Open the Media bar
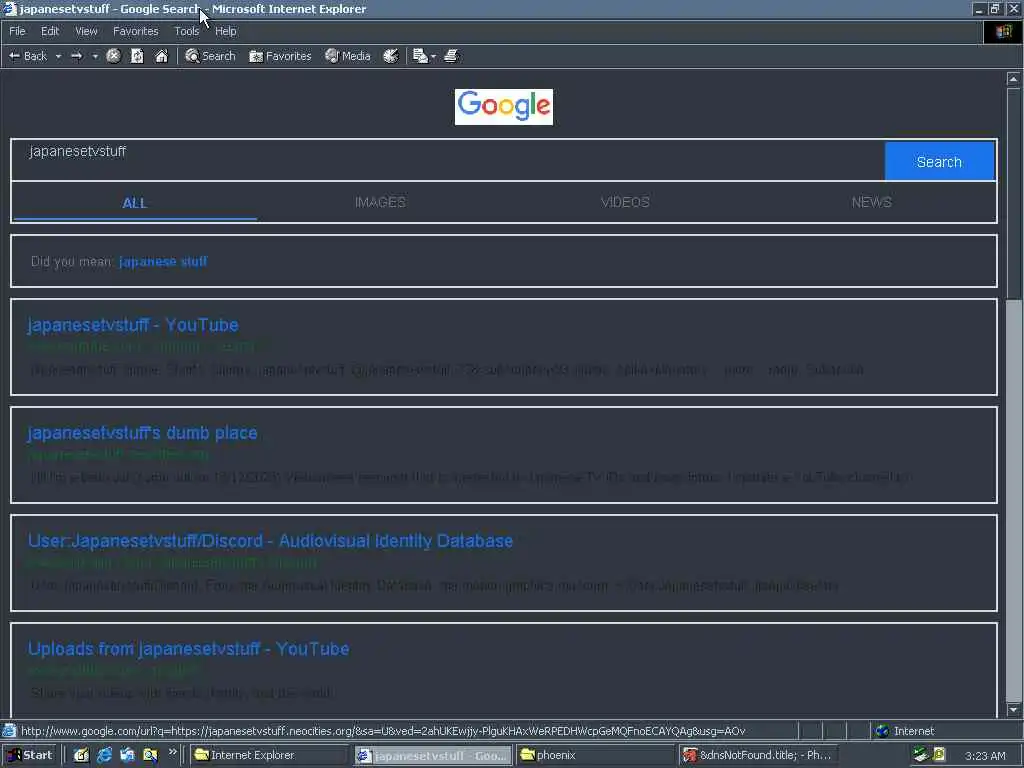Screen dimensions: 1024x768 tap(348, 56)
